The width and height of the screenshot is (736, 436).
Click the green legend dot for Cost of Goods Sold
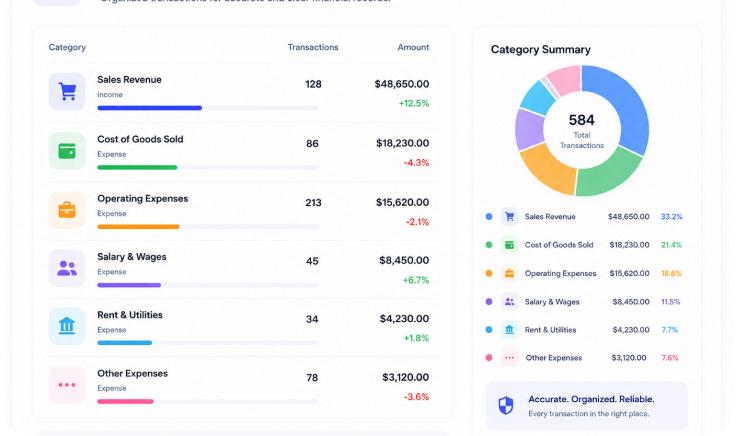pyautogui.click(x=489, y=245)
